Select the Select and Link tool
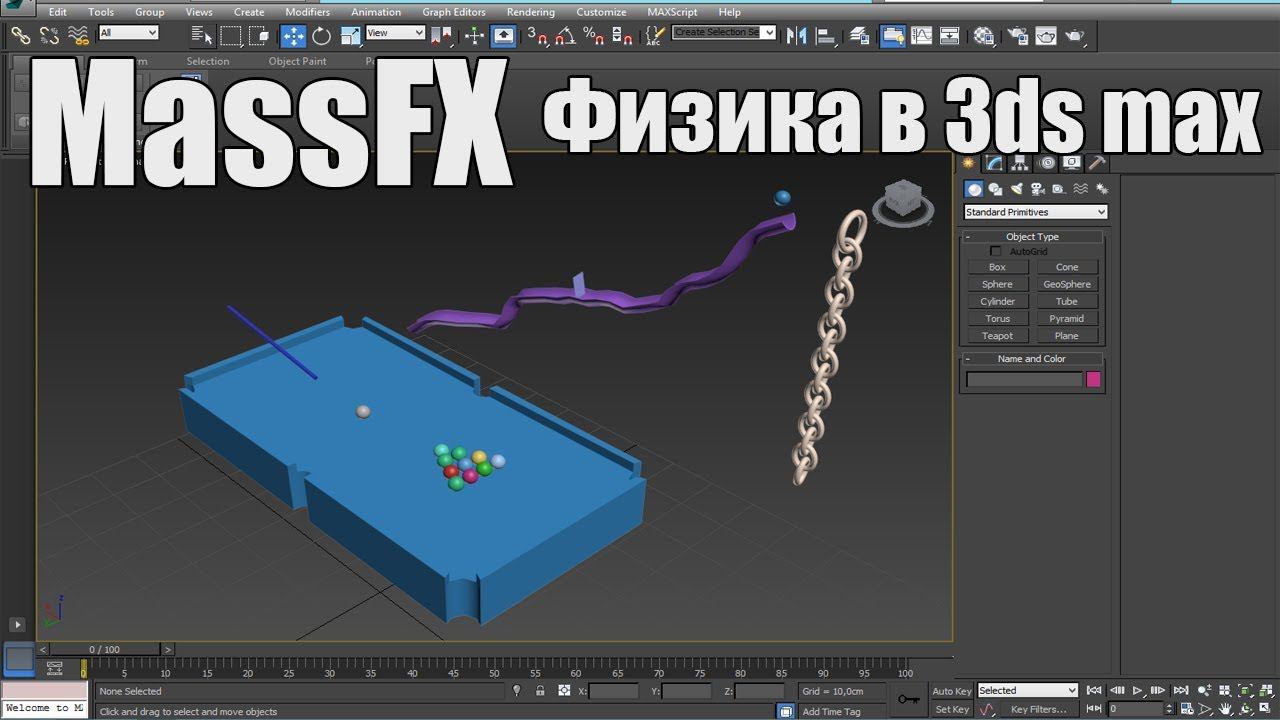 pos(20,36)
